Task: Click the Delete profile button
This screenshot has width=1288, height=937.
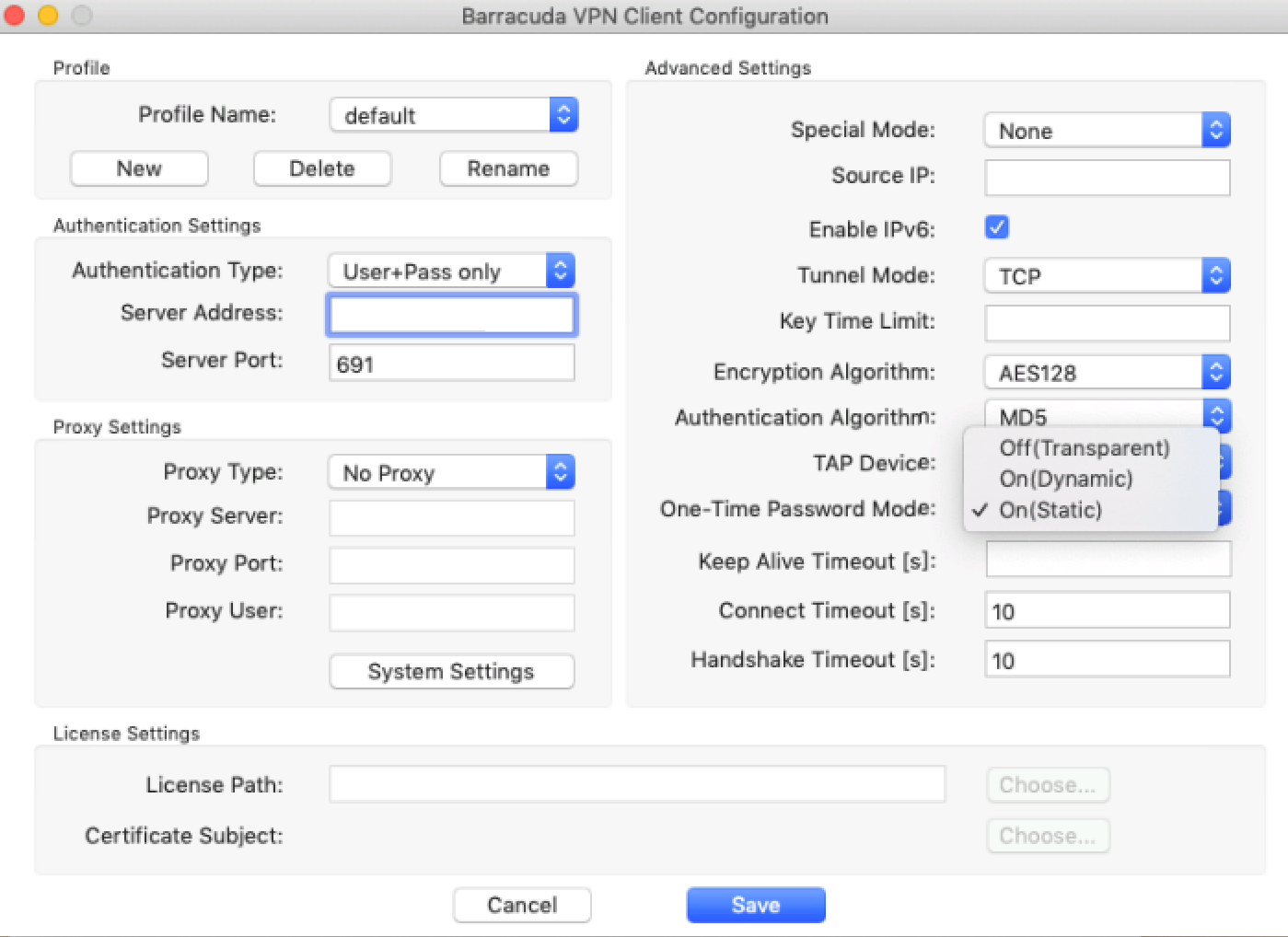Action: 322,169
